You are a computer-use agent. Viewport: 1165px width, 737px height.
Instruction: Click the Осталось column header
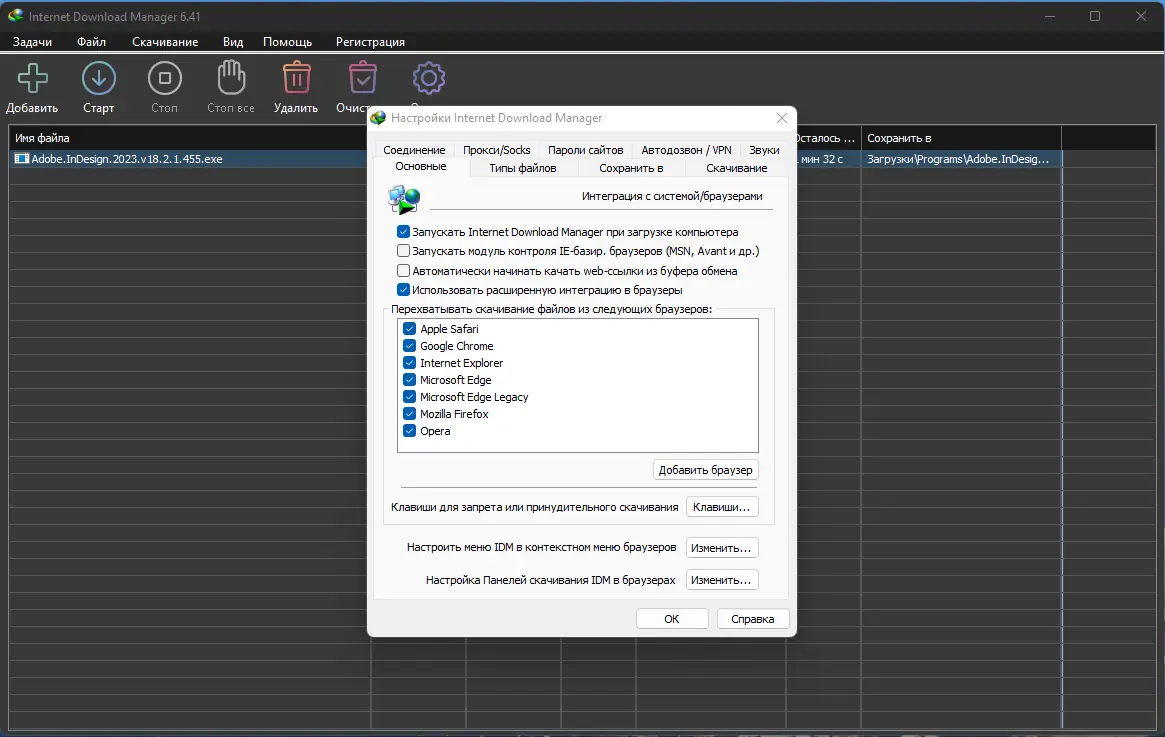[x=828, y=138]
